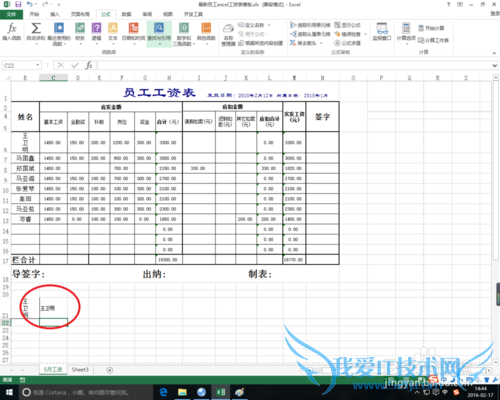Click the New Sheet plus button

[109, 370]
